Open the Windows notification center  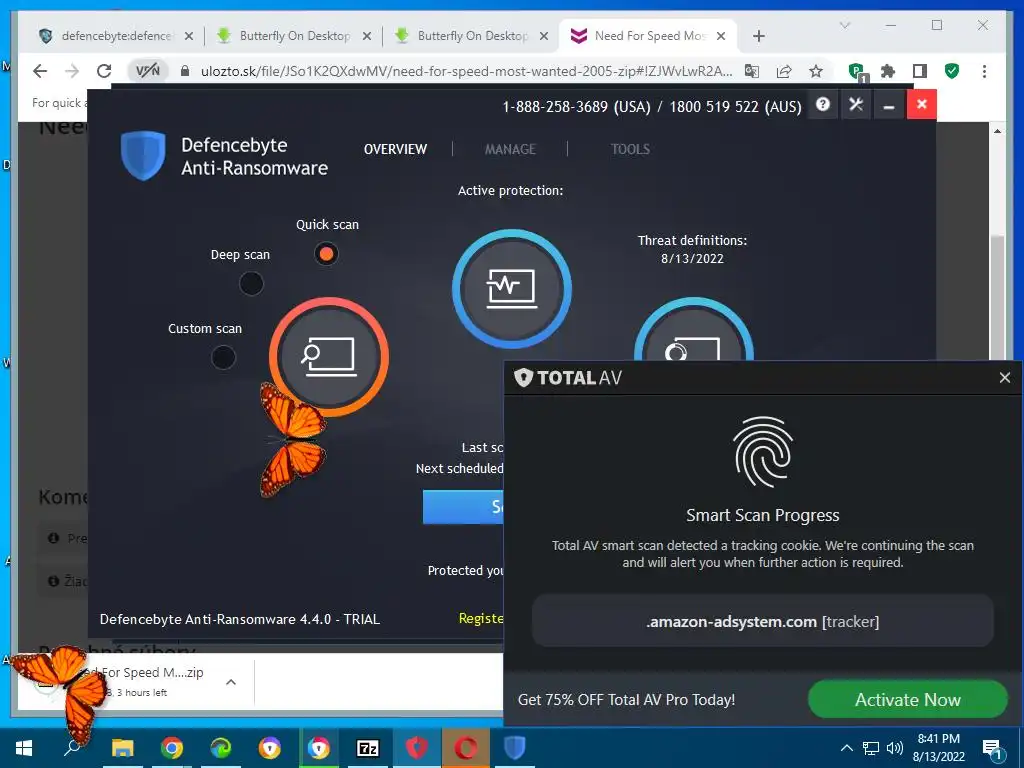point(992,748)
